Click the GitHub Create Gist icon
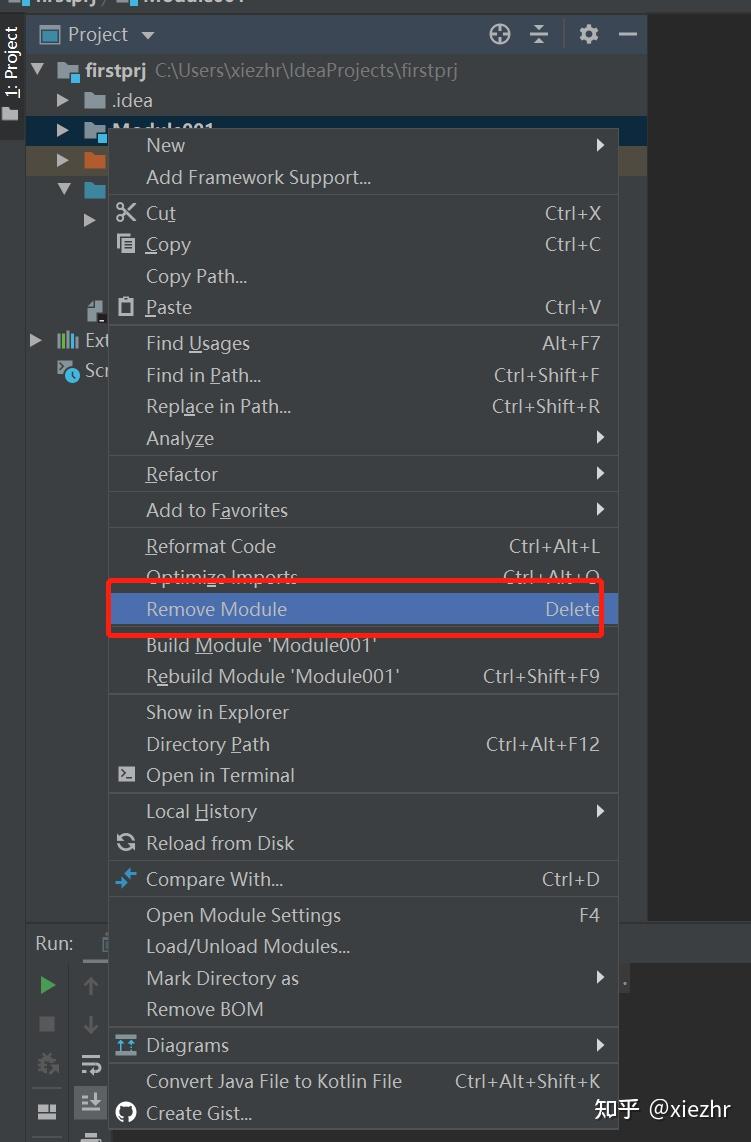 pos(126,1112)
